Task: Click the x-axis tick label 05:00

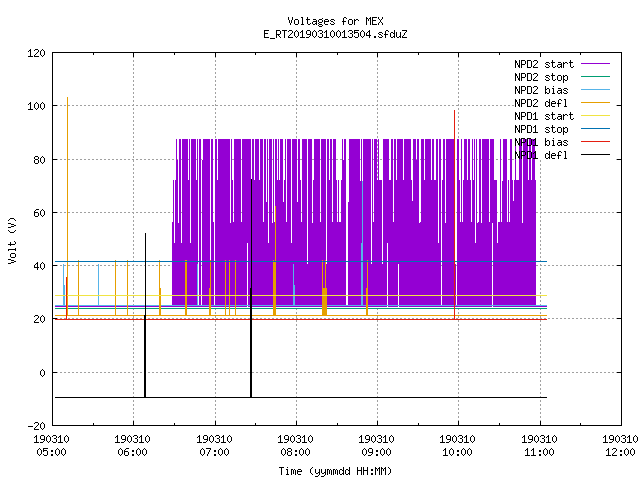Action: [51, 452]
